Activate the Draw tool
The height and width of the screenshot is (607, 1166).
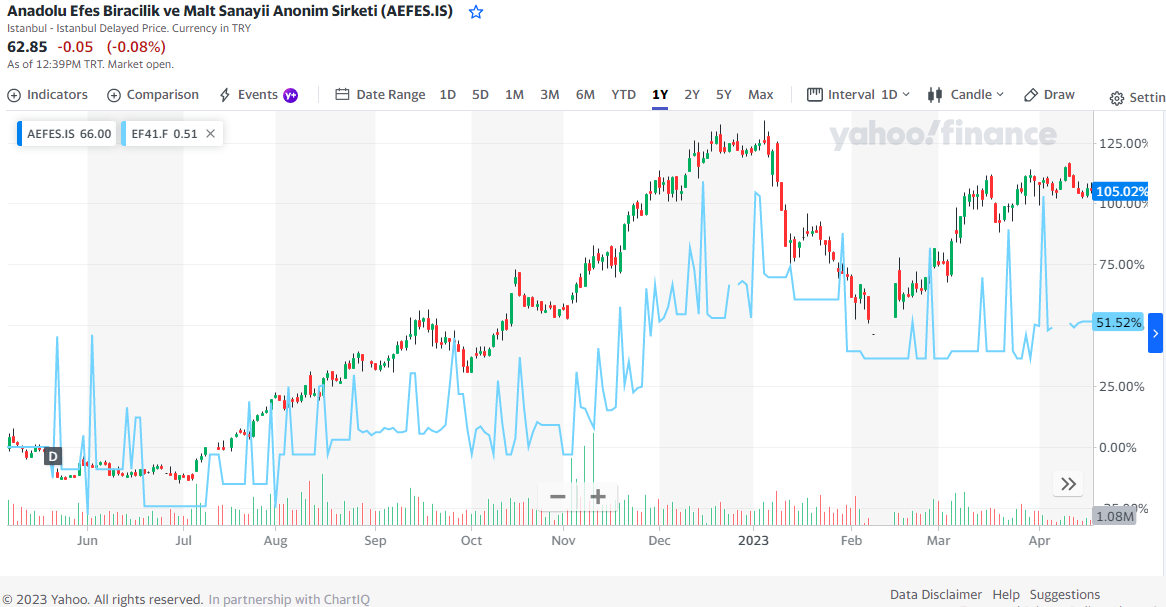click(1049, 94)
